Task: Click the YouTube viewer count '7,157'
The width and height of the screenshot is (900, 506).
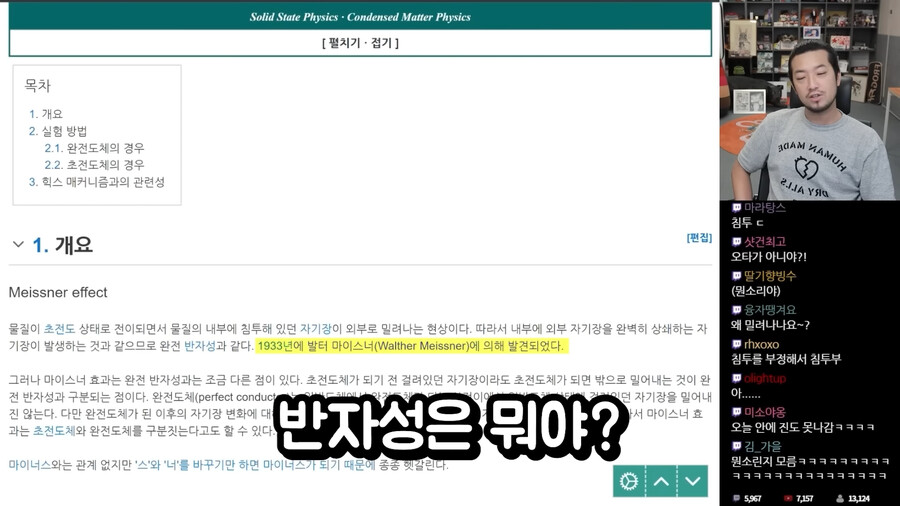Action: click(805, 499)
